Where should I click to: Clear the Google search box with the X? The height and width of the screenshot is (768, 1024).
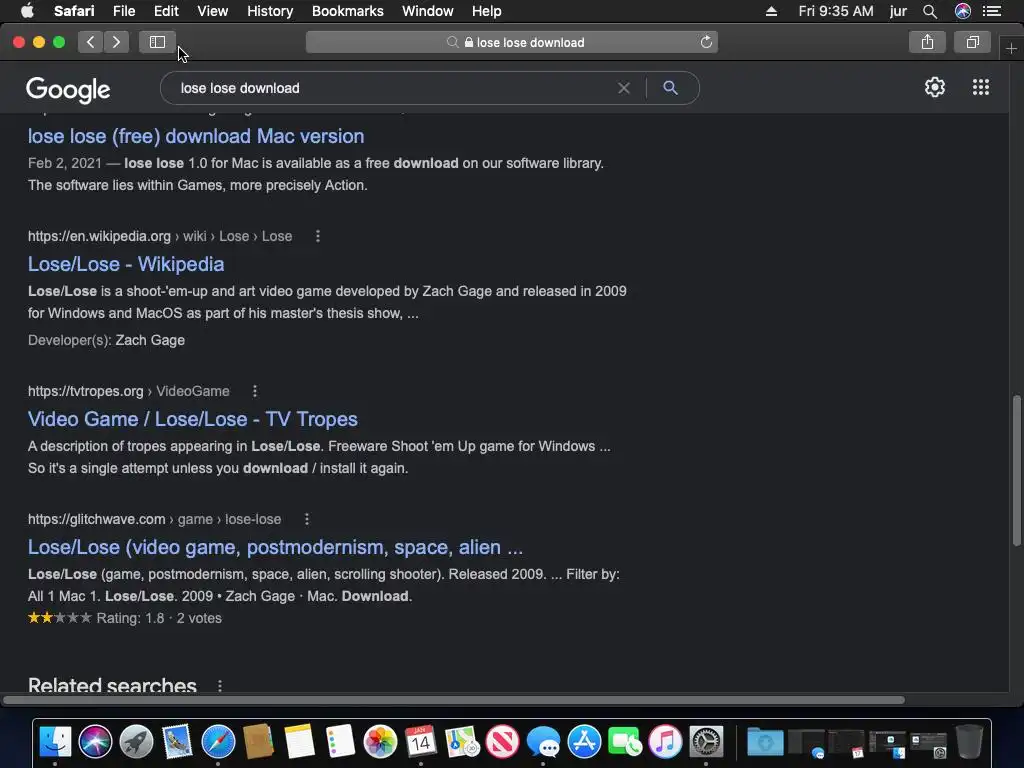click(624, 88)
